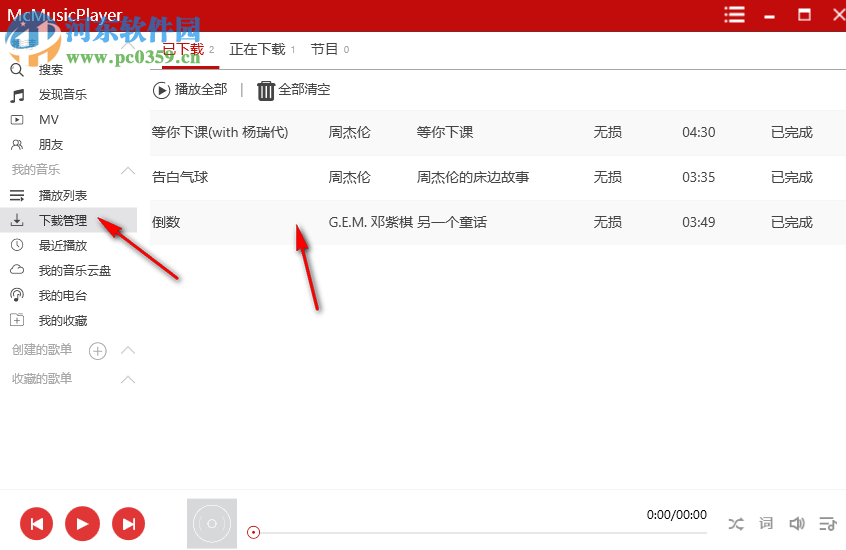
Task: Select the song 告白气球
Action: [180, 177]
